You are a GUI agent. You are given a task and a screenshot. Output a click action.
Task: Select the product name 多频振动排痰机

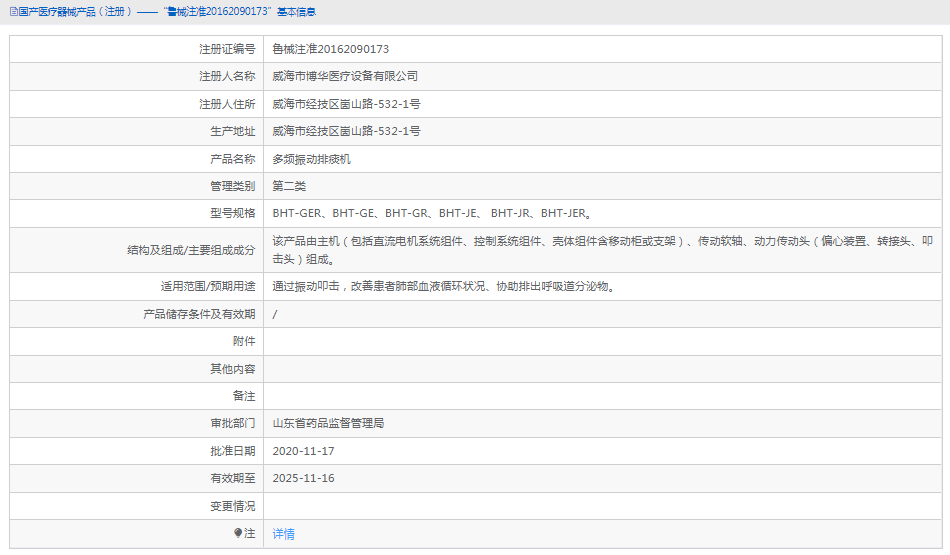[312, 159]
